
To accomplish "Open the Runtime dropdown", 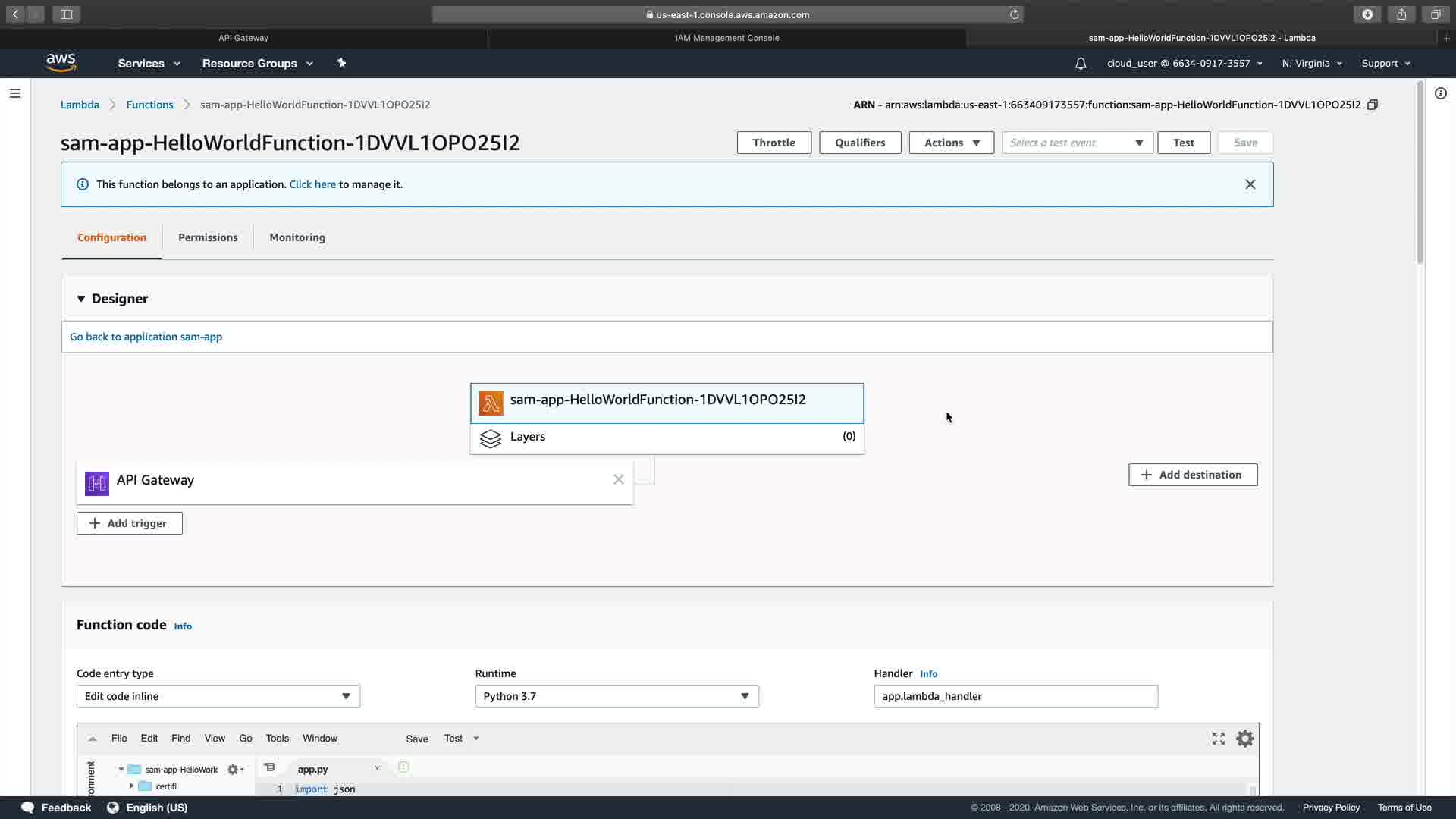I will [617, 696].
